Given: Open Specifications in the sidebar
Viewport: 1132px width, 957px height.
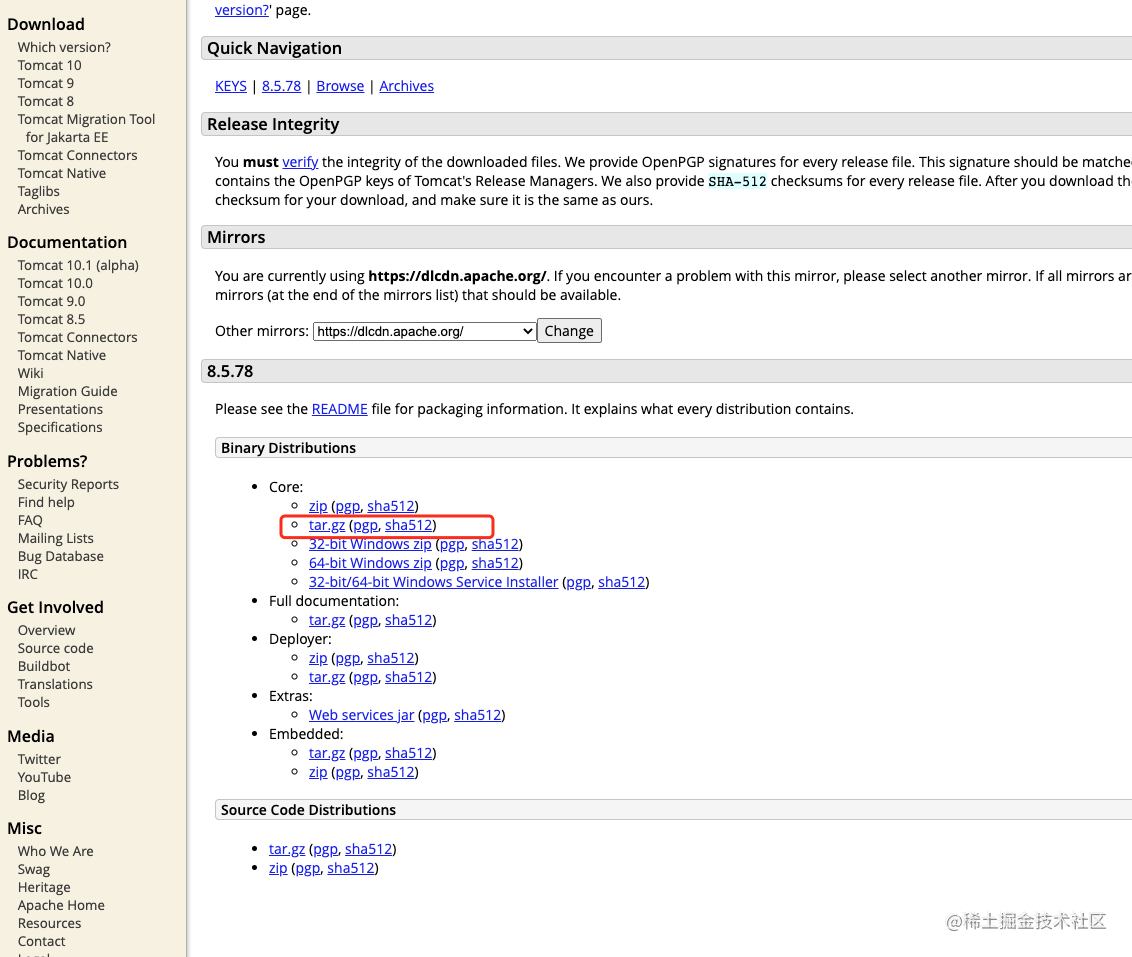Looking at the screenshot, I should 61,427.
